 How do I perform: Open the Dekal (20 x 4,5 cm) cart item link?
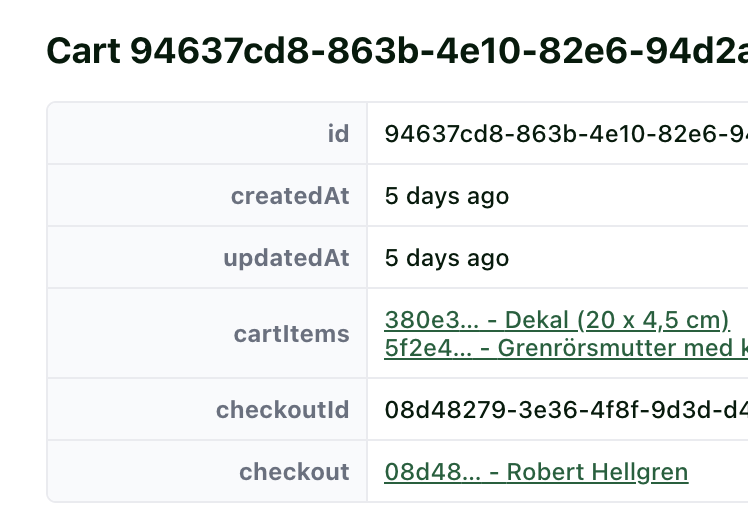(557, 320)
